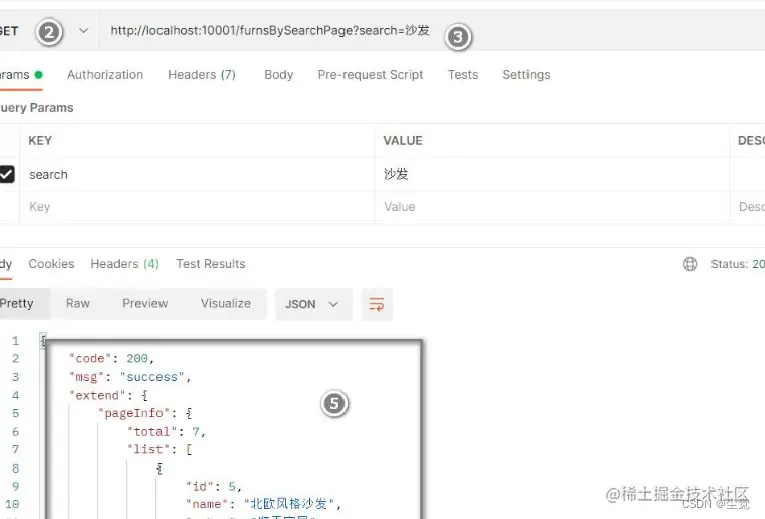Toggle the line wrap icon
Screen dimensions: 765x519
pyautogui.click(x=377, y=304)
